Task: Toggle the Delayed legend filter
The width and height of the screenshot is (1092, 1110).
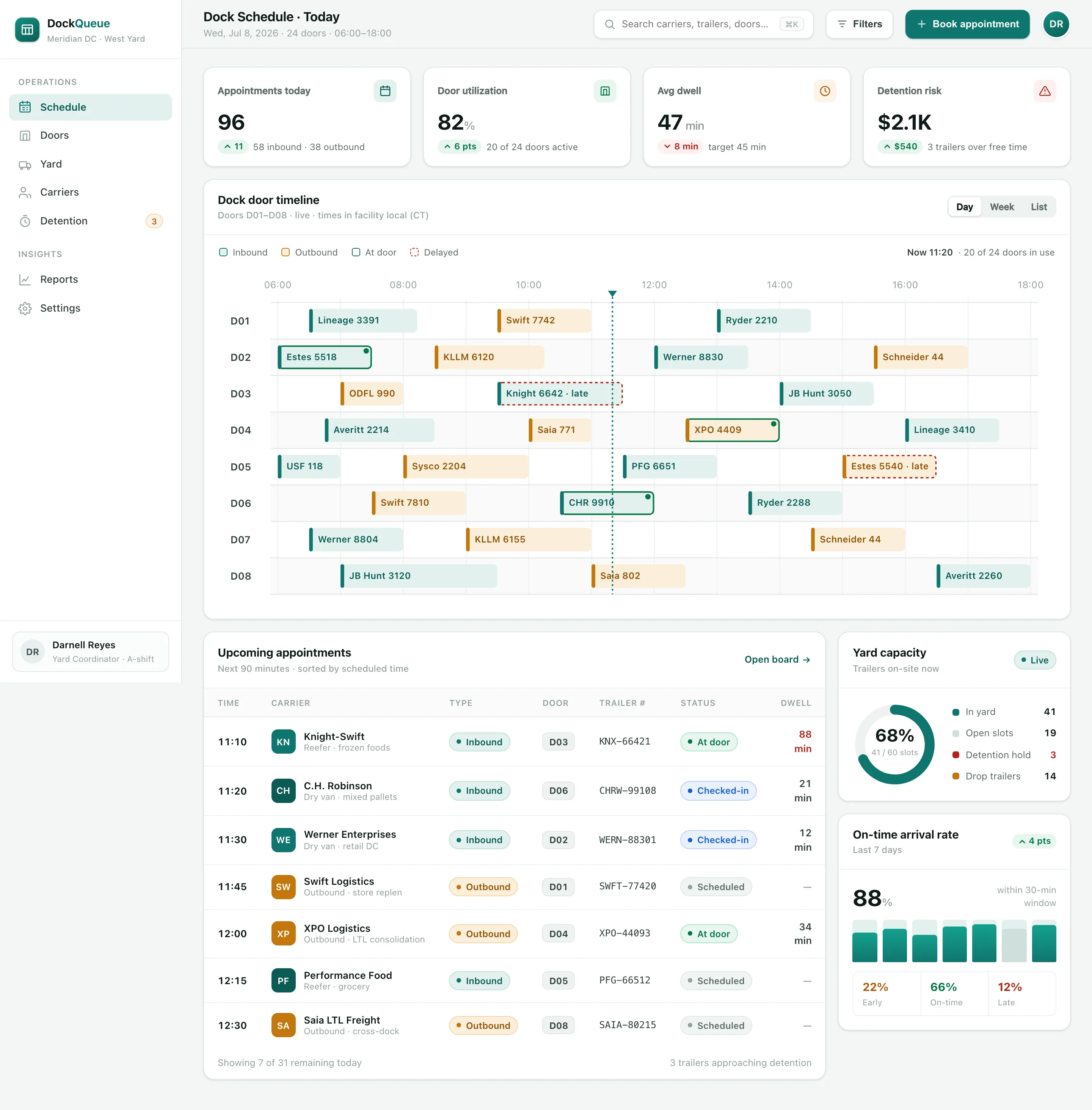Action: point(434,252)
